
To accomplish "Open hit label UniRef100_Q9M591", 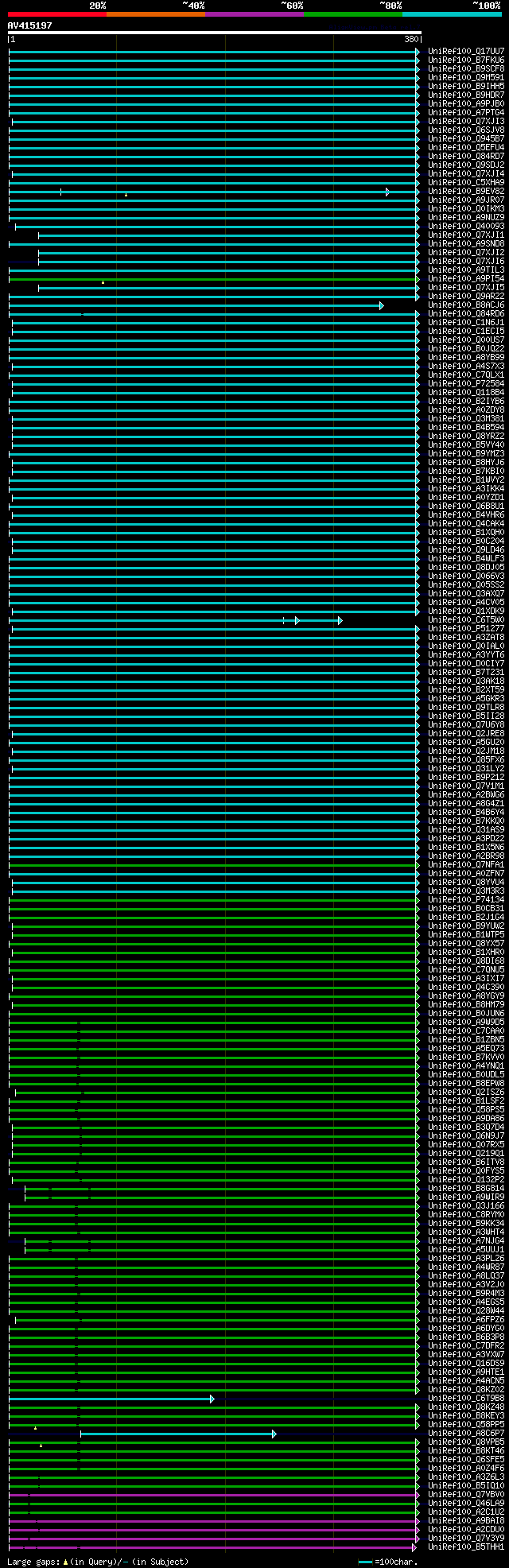I will 466,78.
